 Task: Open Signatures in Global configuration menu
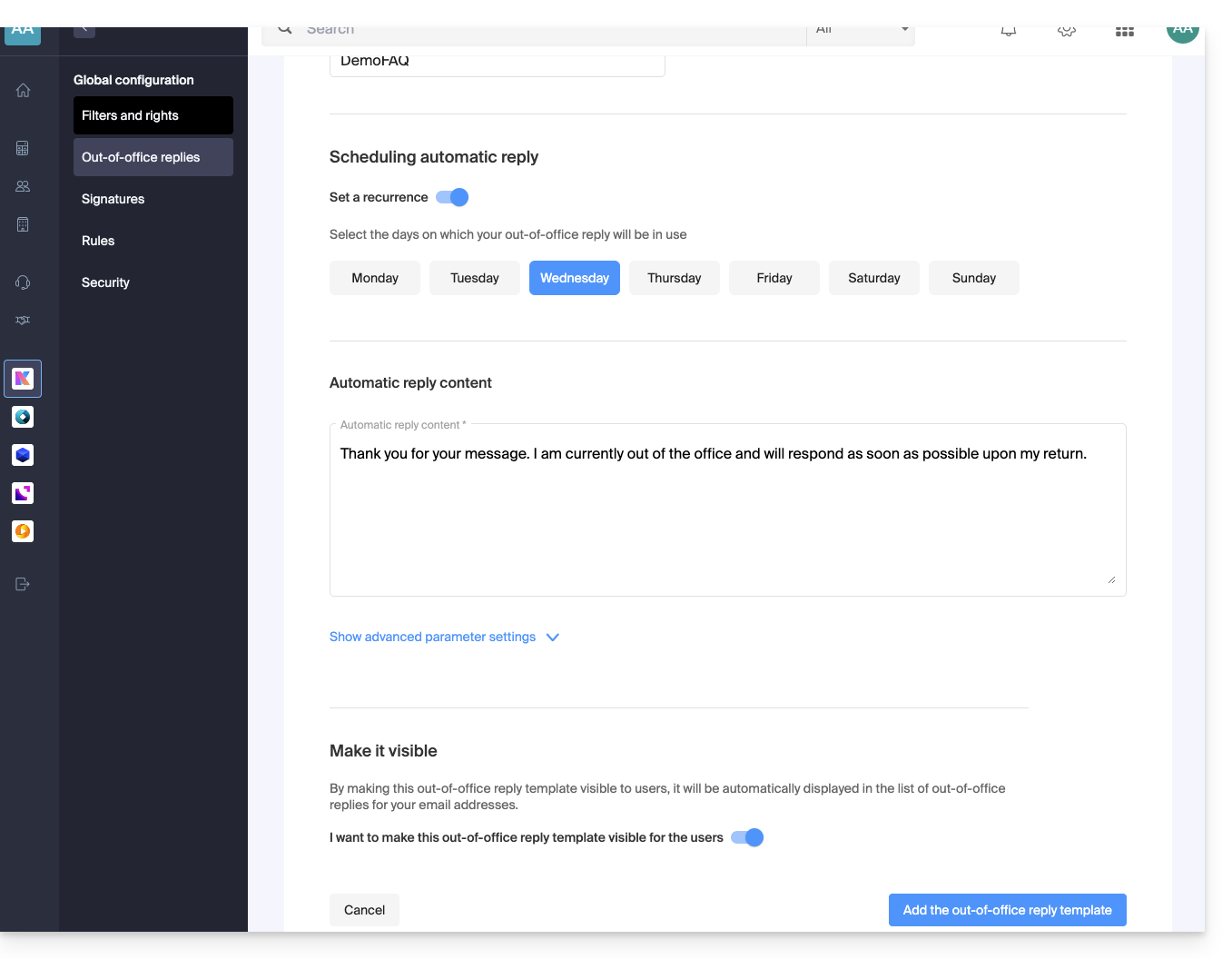pyautogui.click(x=113, y=199)
